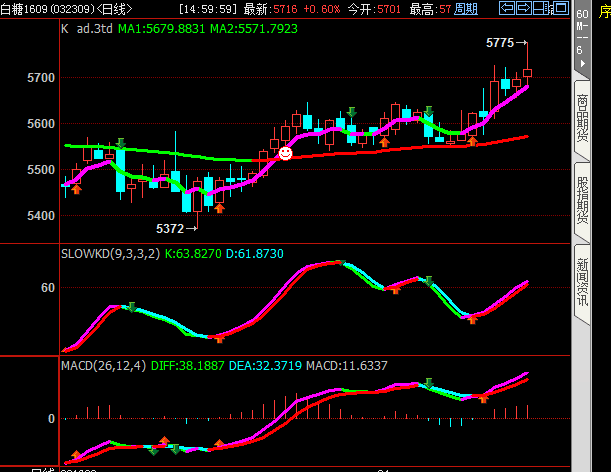Click the 5372 low price annotation
611x472 pixels.
[x=170, y=228]
